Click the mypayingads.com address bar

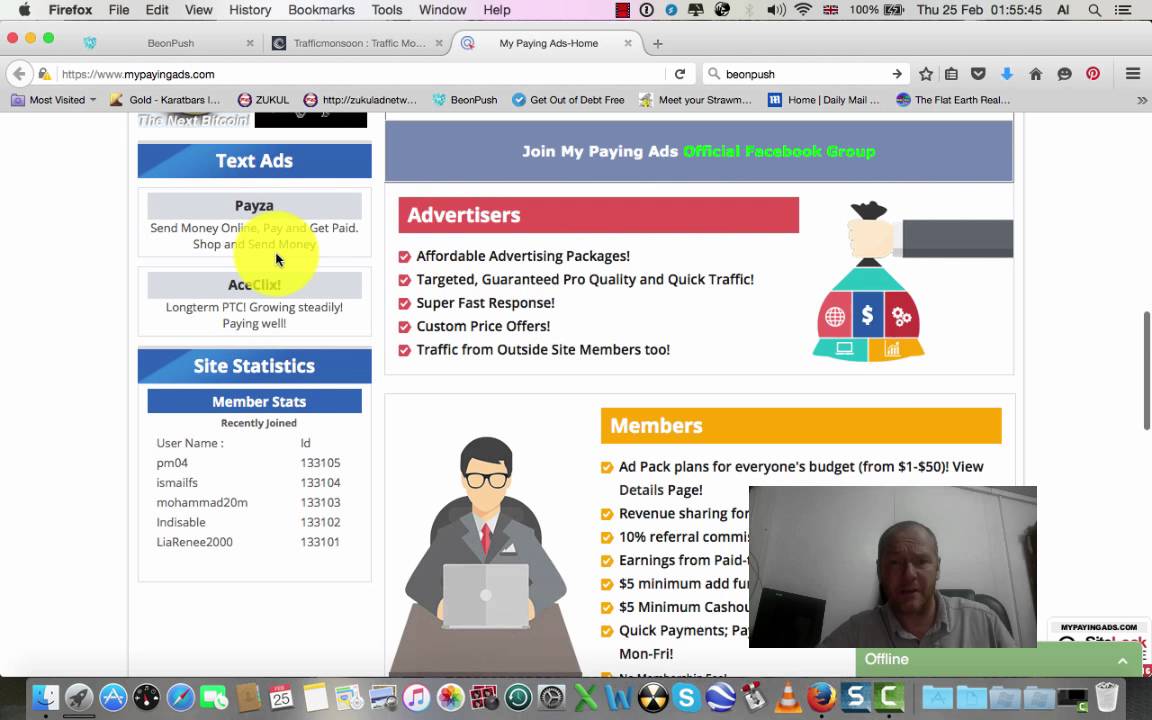(x=360, y=74)
